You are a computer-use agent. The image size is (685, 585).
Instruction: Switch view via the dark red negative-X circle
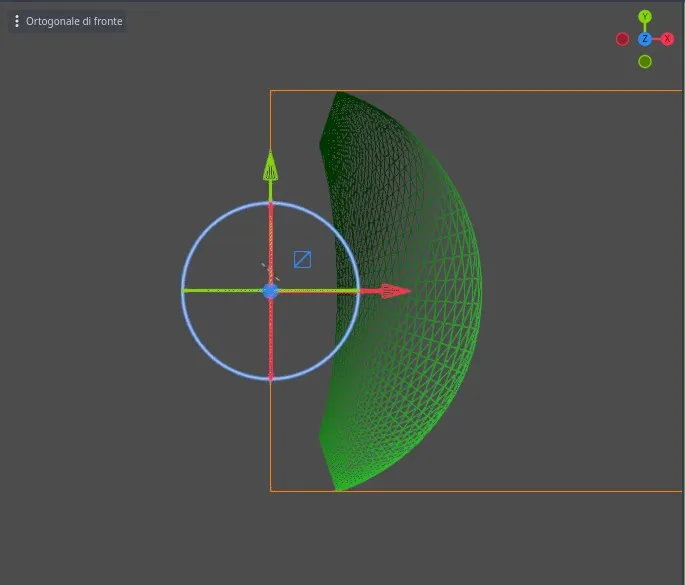[622, 39]
